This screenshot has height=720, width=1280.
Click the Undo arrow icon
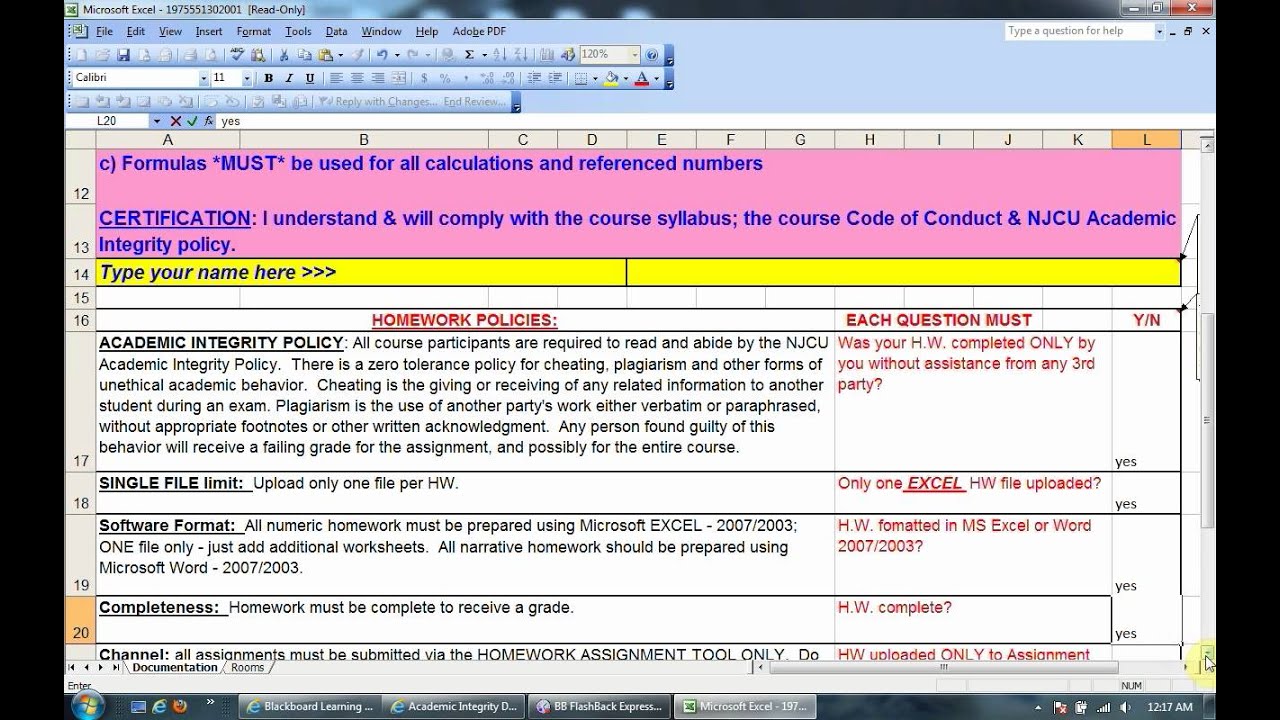(382, 55)
